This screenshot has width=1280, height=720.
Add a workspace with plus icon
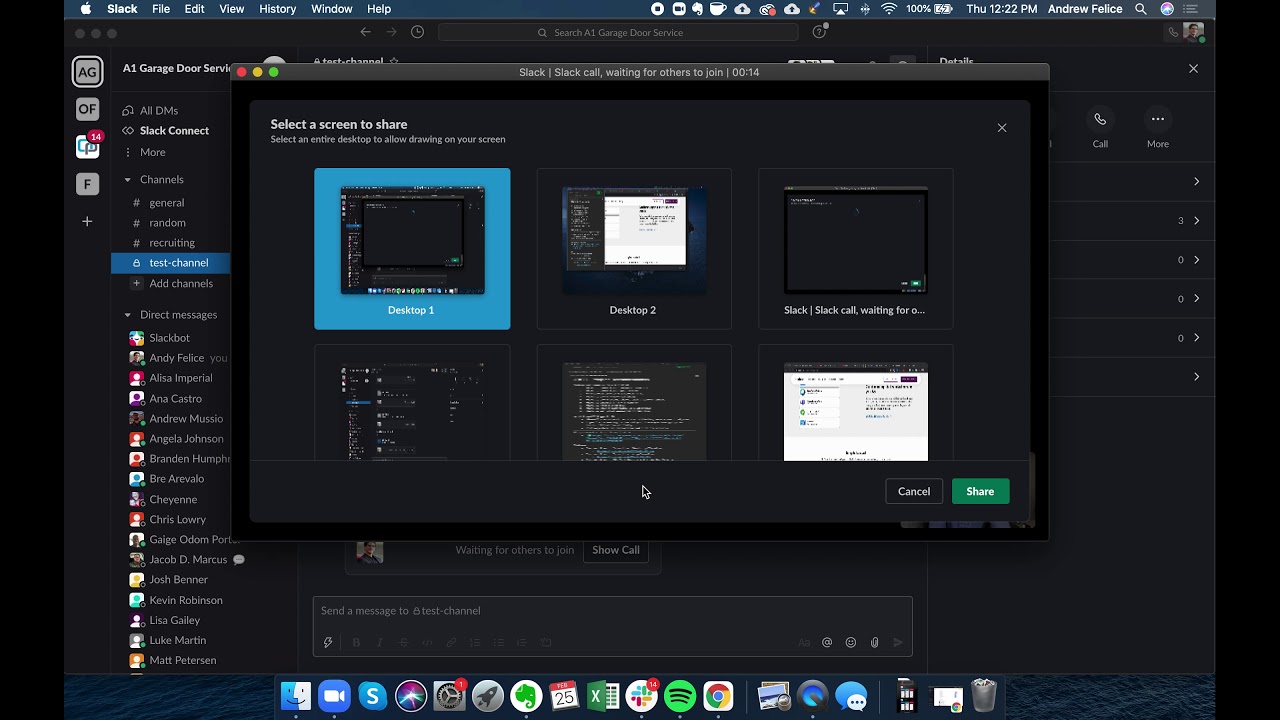(87, 221)
